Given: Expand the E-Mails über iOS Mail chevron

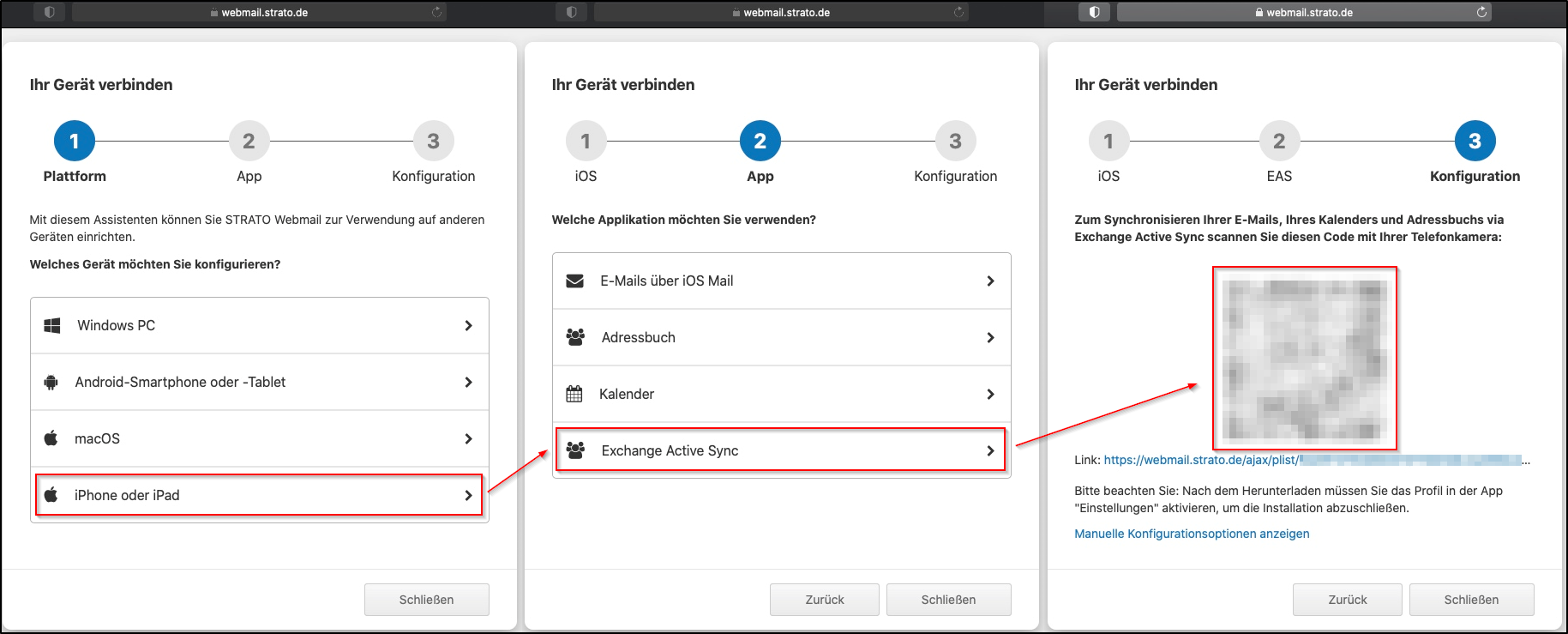Looking at the screenshot, I should tap(990, 281).
